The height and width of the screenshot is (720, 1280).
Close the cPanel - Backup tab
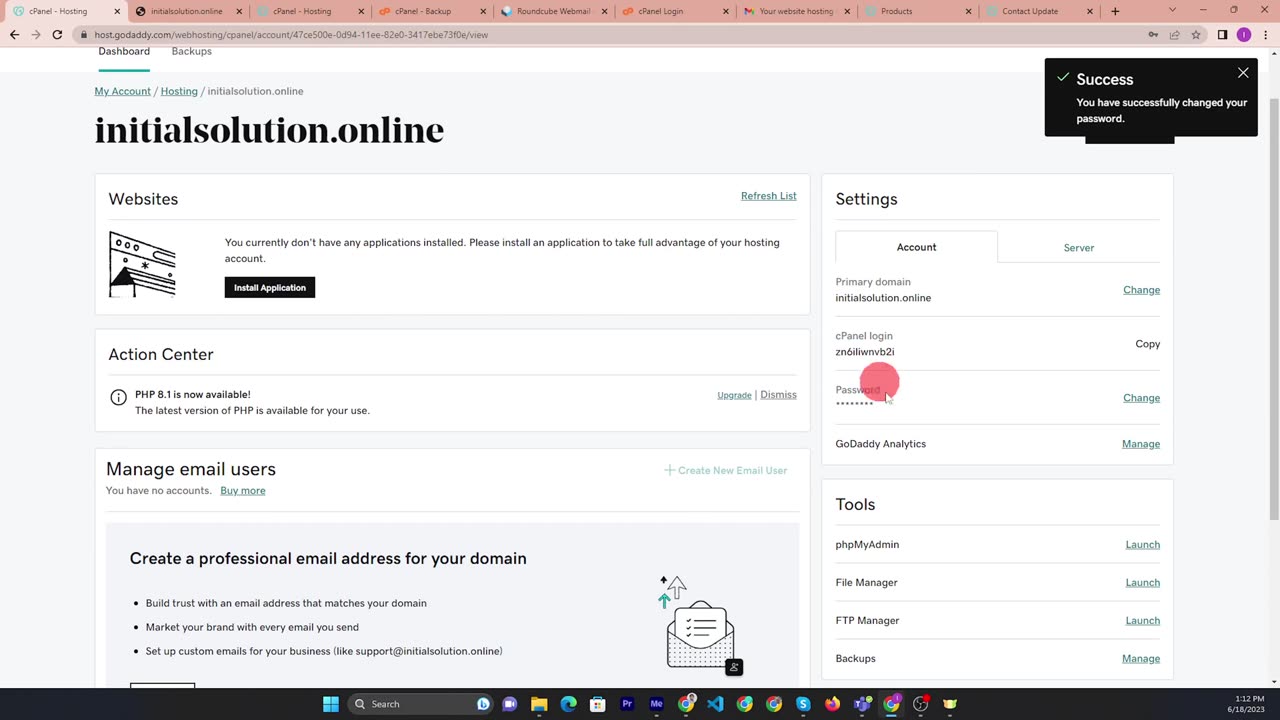[x=484, y=11]
